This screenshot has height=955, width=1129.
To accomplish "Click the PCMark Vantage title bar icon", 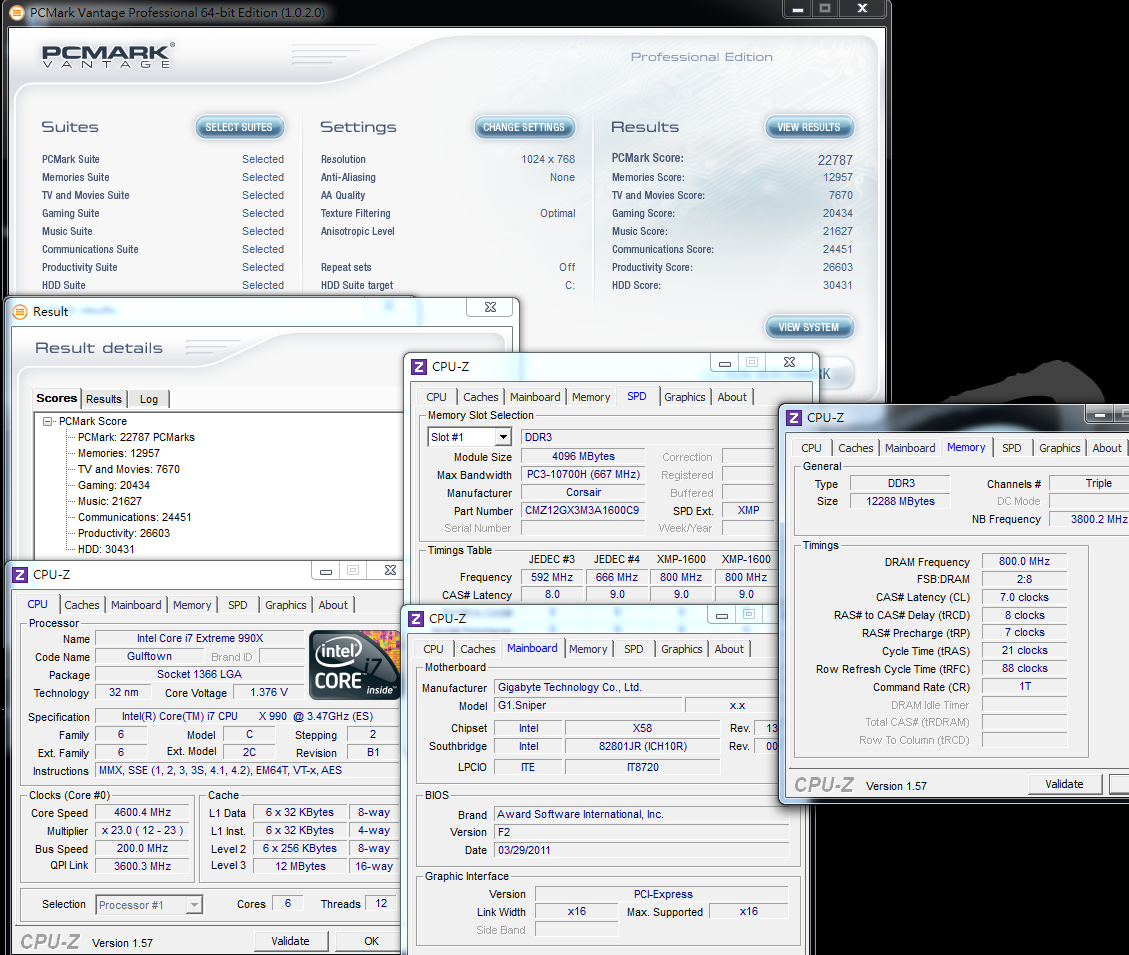I will click(x=17, y=13).
